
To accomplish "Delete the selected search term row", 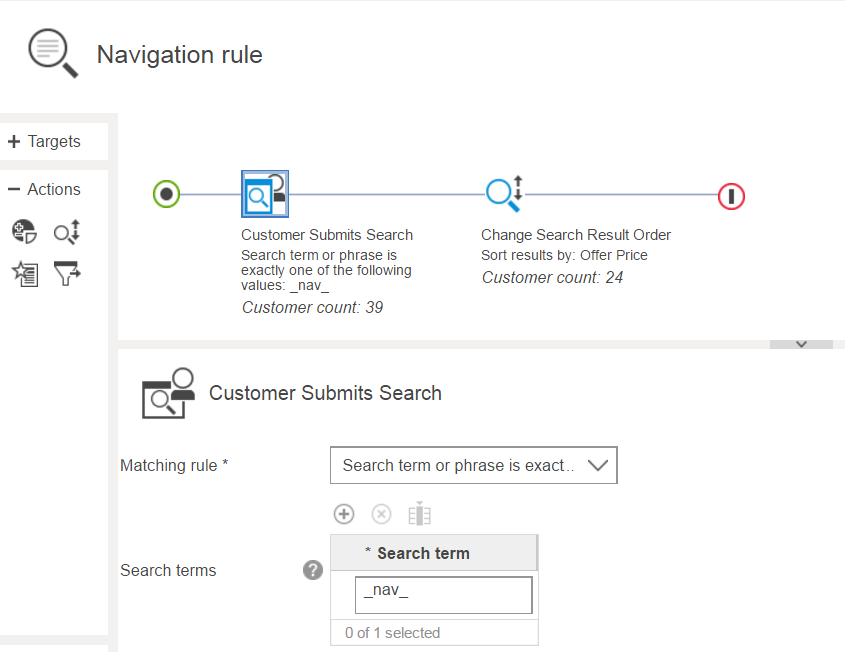I will 381,513.
